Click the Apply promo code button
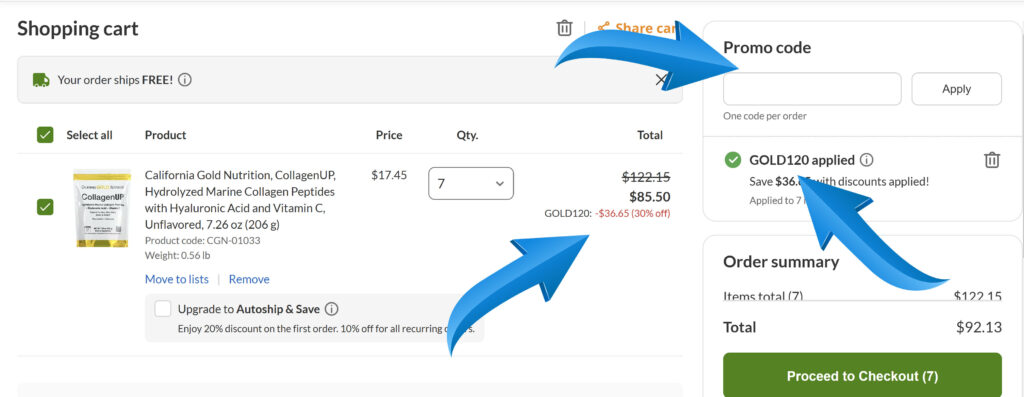The width and height of the screenshot is (1024, 397). click(x=956, y=89)
